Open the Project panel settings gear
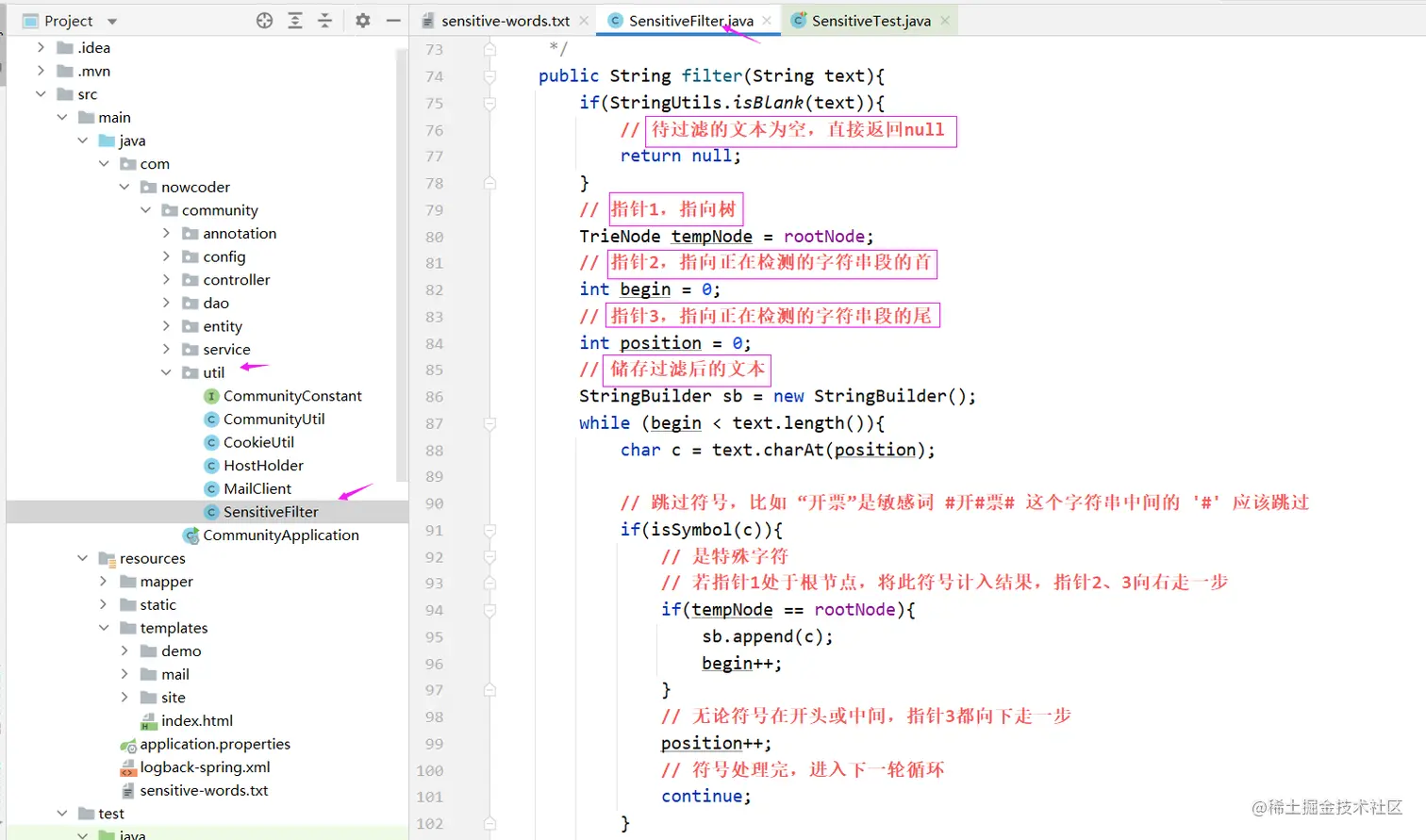Image resolution: width=1426 pixels, height=840 pixels. click(363, 21)
